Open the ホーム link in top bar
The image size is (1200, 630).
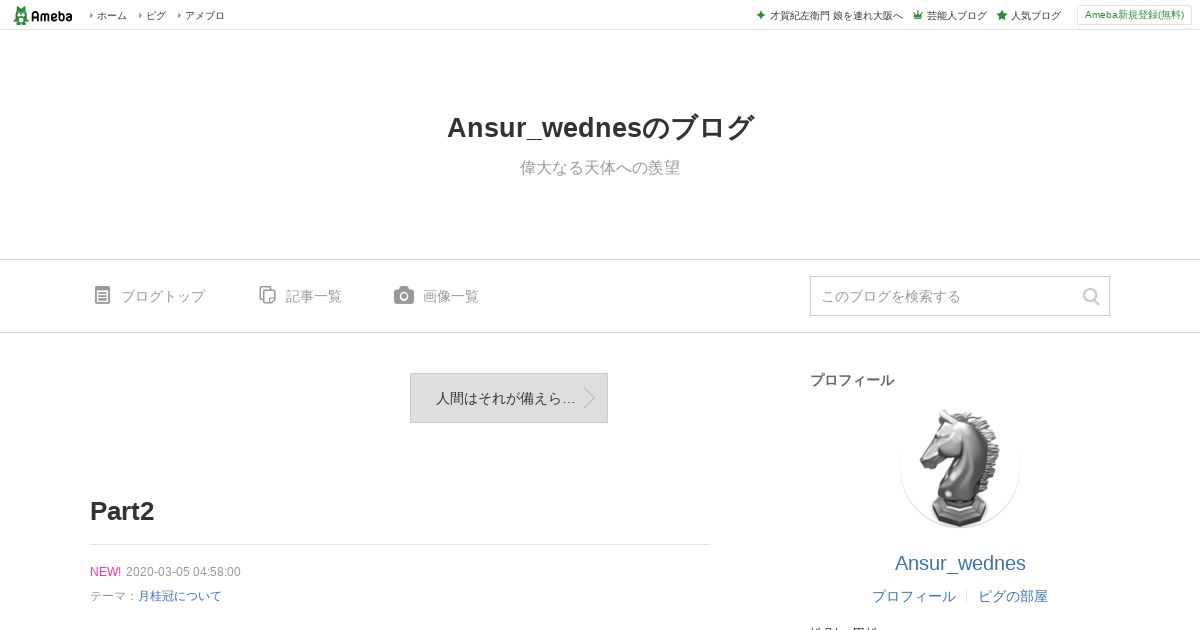[111, 15]
